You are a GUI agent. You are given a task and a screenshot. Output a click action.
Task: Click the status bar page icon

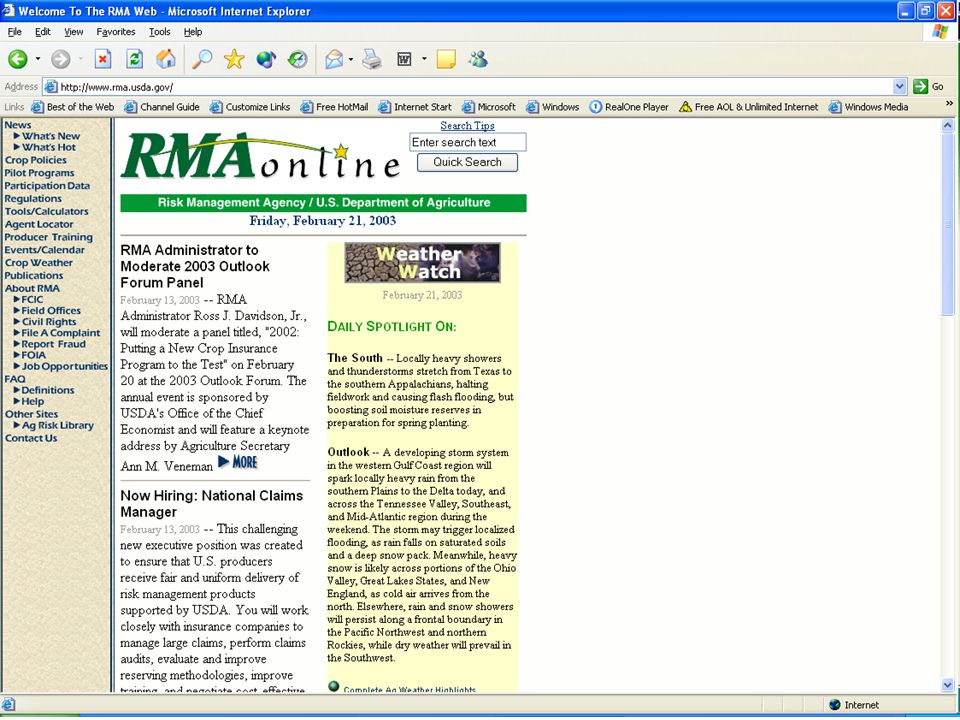(9, 705)
